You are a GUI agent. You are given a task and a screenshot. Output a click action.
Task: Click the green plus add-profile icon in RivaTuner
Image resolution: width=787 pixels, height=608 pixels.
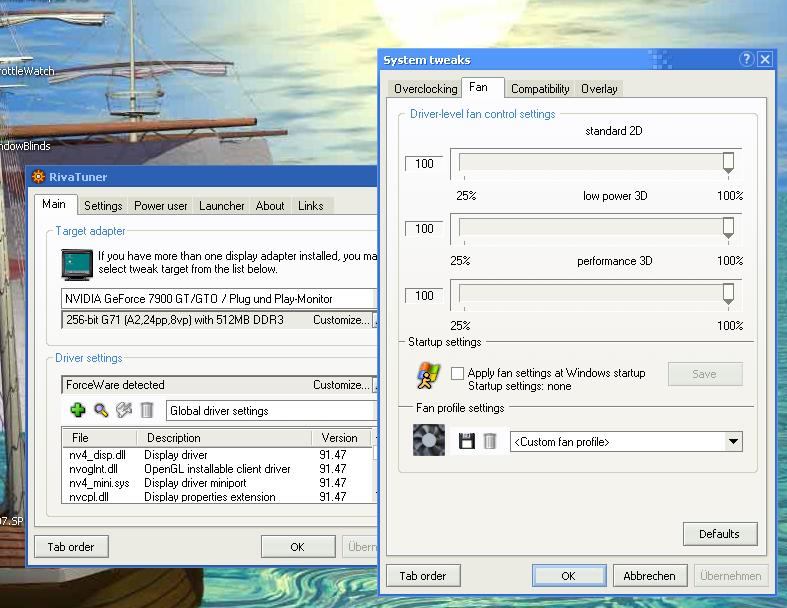78,410
